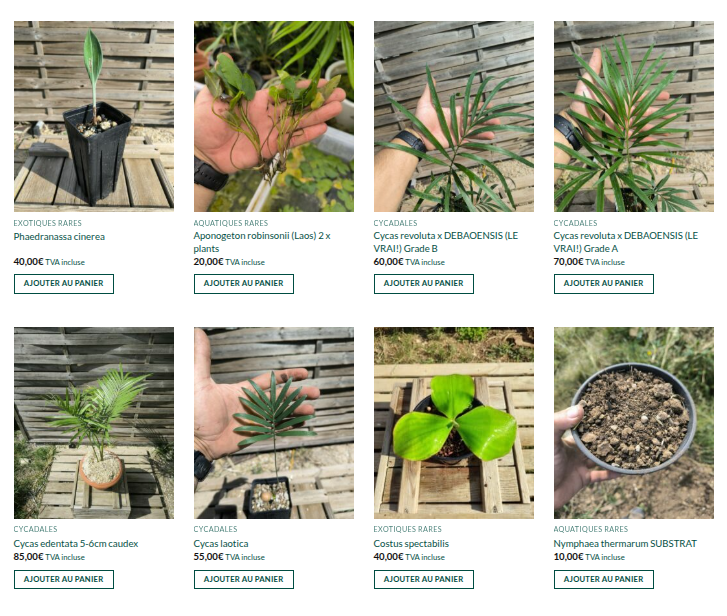The image size is (727, 616).
Task: Go to Aquatiques Rares category above Aponogeton
Action: tap(230, 223)
